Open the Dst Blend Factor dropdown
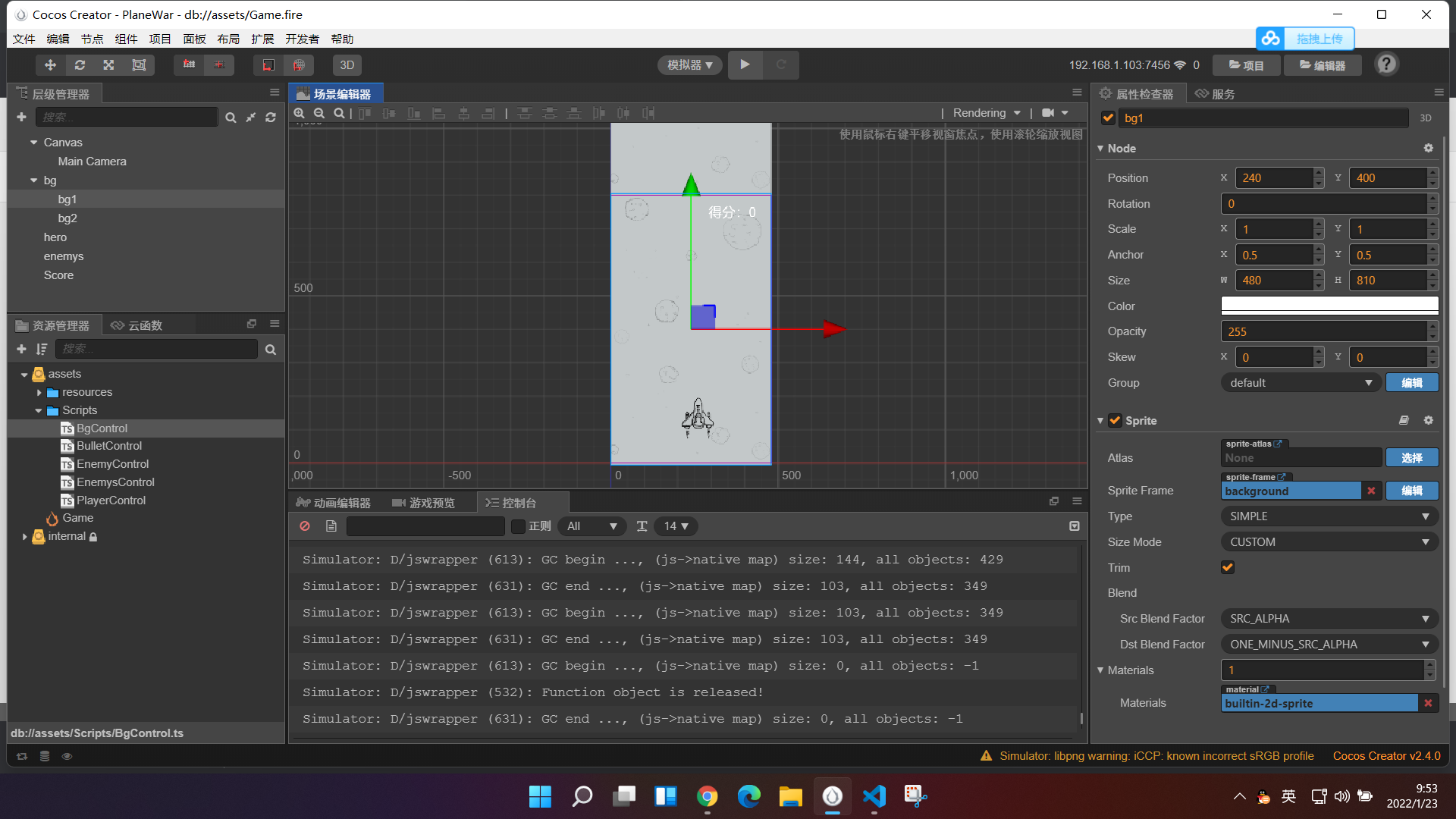This screenshot has width=1456, height=819. tap(1329, 645)
